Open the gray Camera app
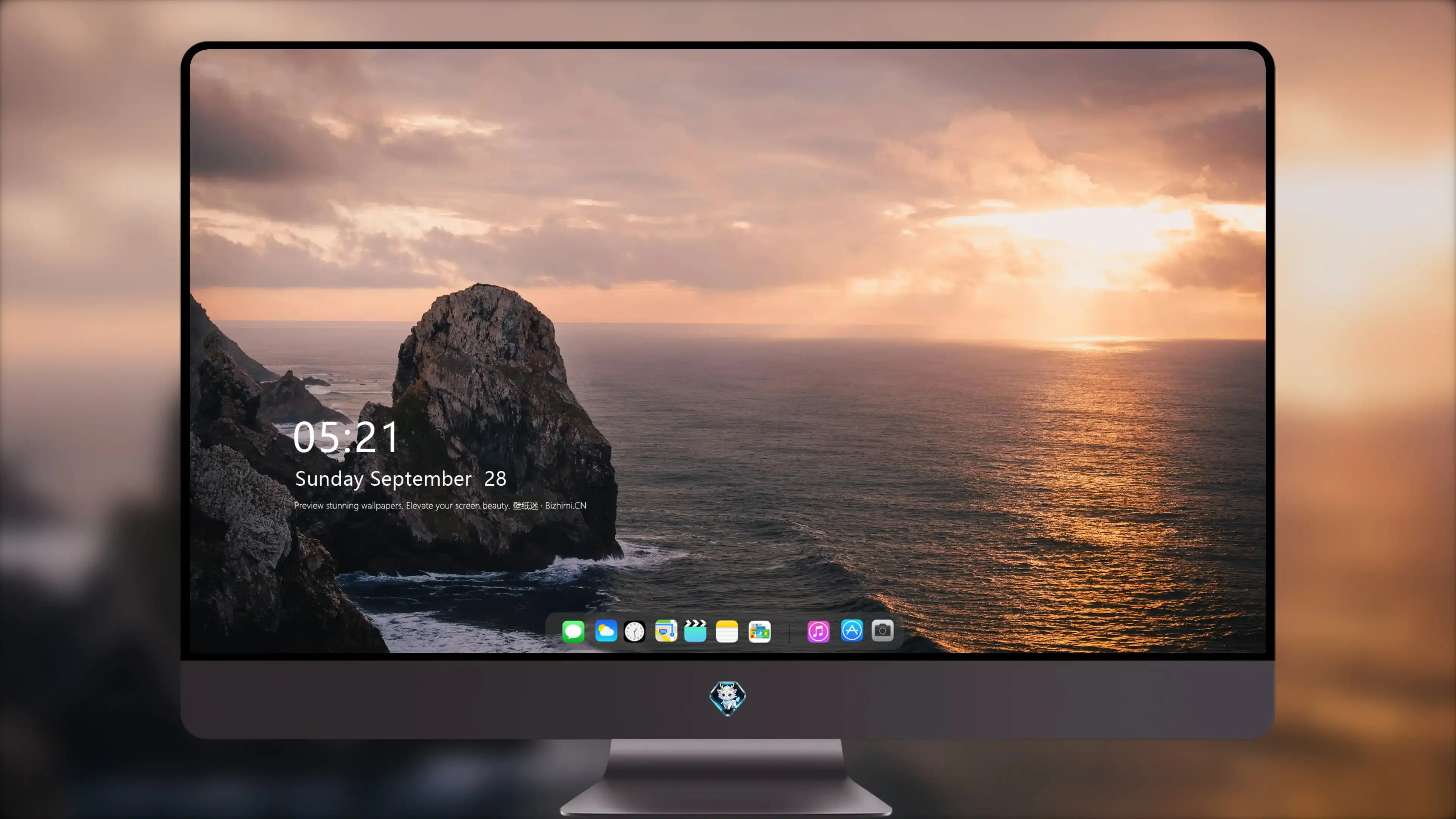The width and height of the screenshot is (1456, 819). (x=882, y=630)
